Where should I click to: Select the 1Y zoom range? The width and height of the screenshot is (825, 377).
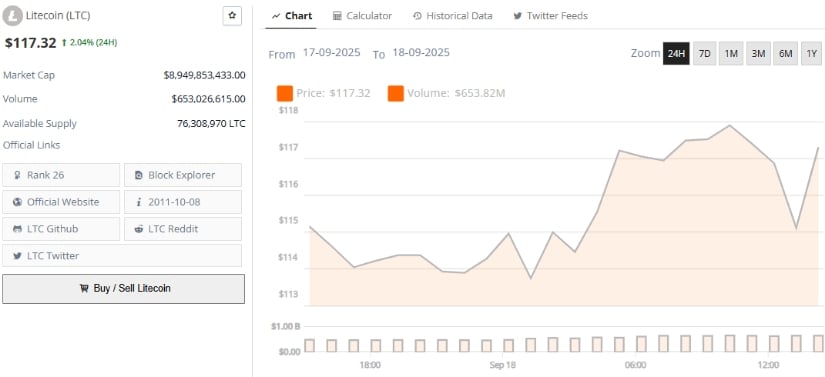pos(812,54)
